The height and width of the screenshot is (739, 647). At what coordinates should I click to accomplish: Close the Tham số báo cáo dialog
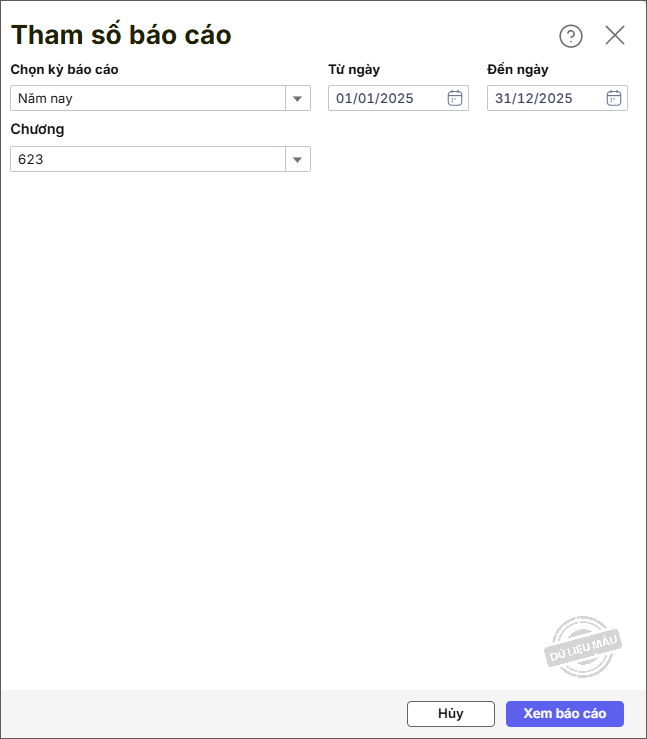615,36
